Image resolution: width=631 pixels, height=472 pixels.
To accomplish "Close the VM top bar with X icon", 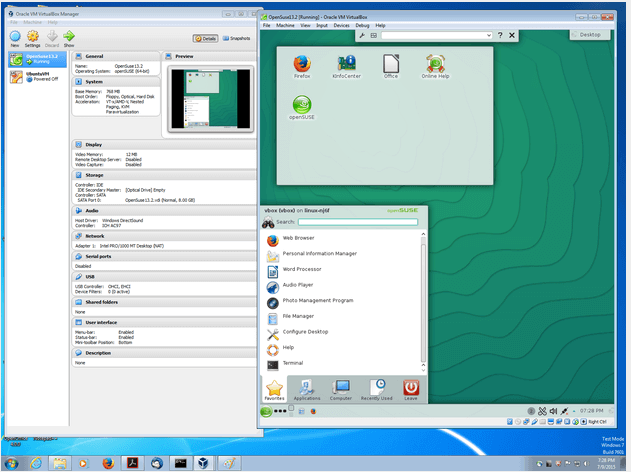I will pyautogui.click(x=512, y=35).
